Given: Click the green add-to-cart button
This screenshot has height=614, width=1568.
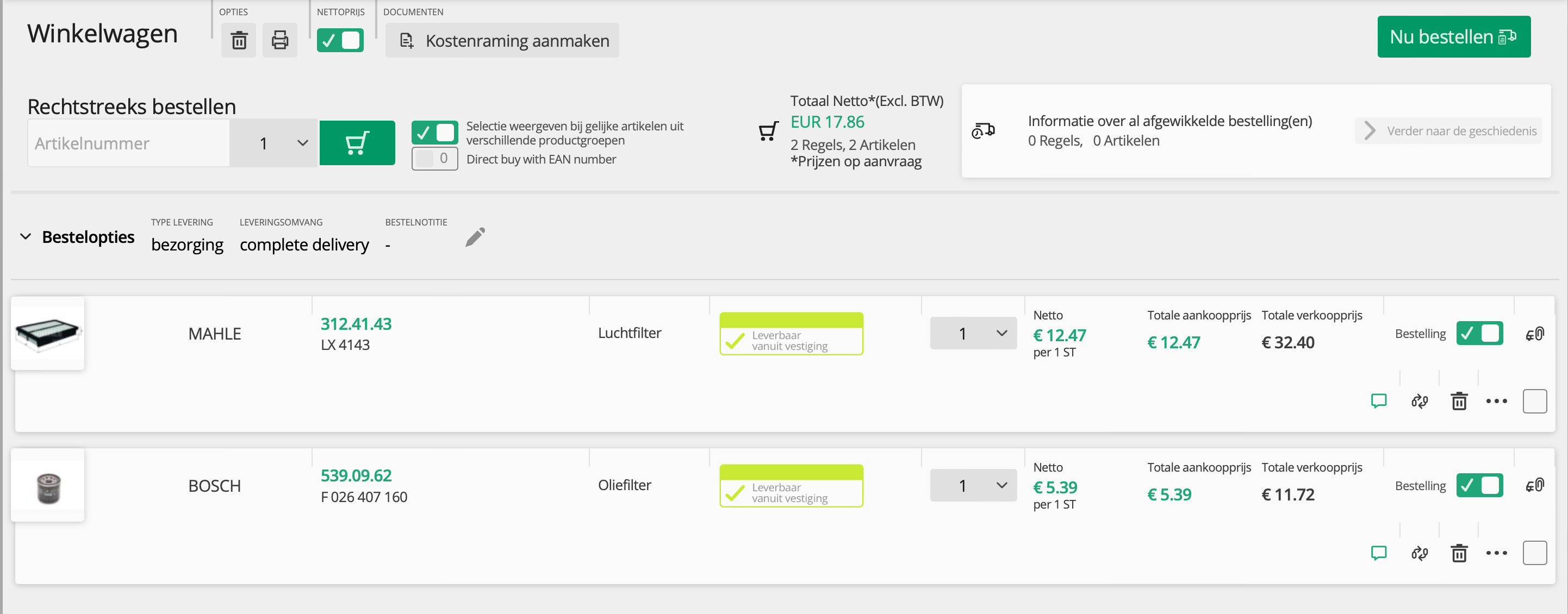Looking at the screenshot, I should pos(357,143).
